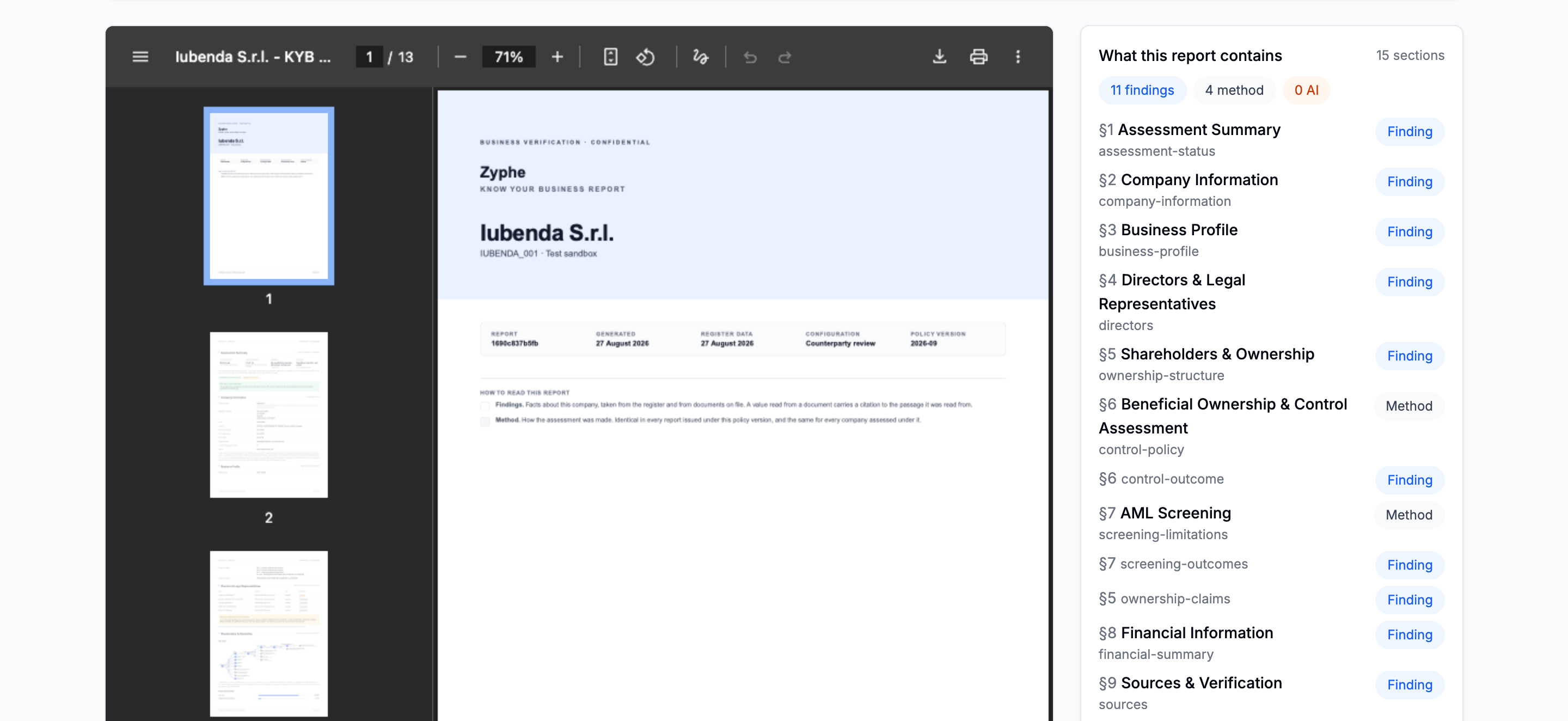Click Finding badge for Financial Information

1409,634
